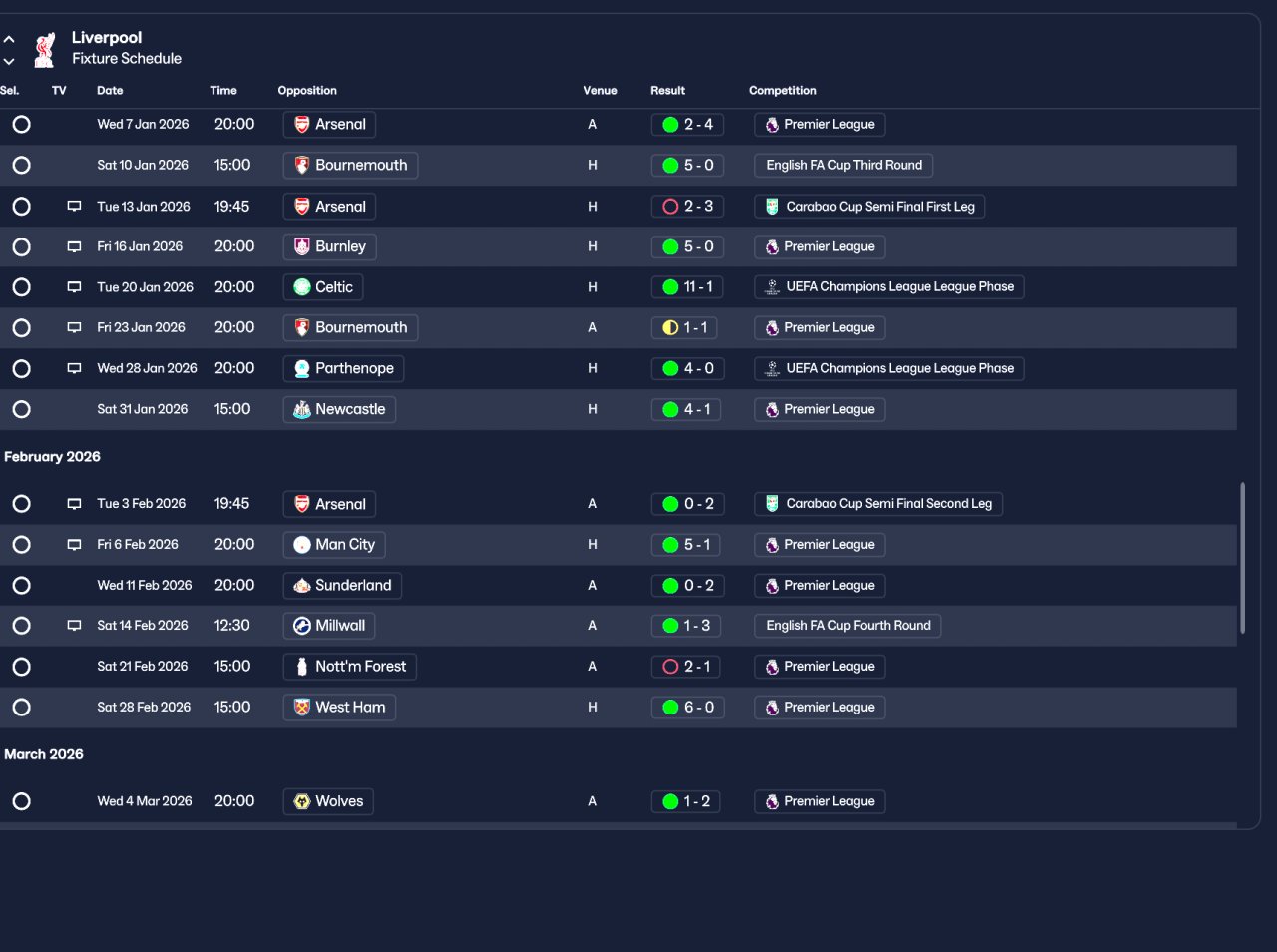
Task: Select the Sat 10 Jan 2026 fixture radio
Action: [x=21, y=166]
